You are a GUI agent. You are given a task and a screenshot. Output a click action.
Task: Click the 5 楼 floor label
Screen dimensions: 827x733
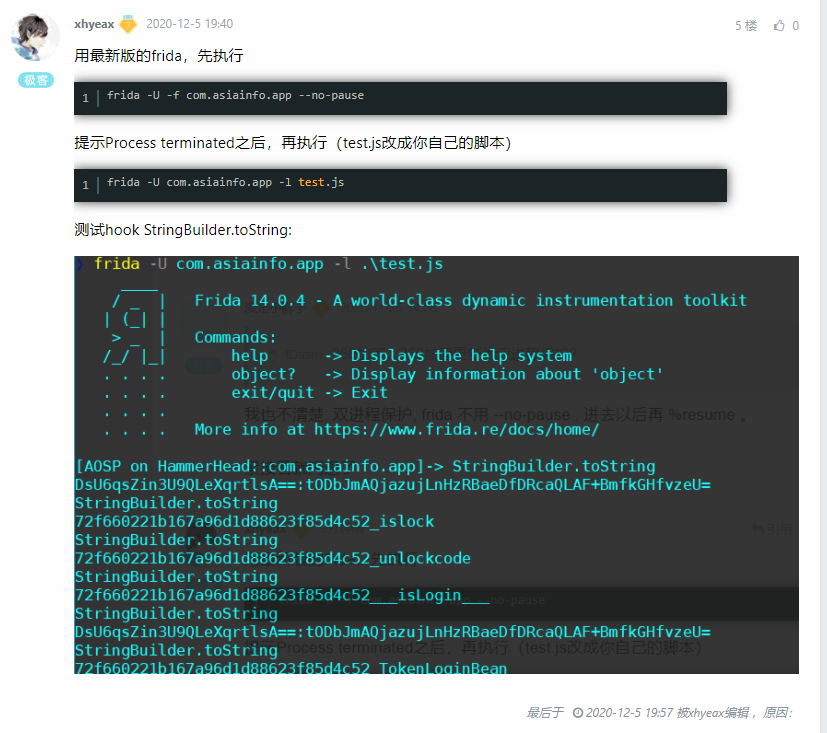746,25
